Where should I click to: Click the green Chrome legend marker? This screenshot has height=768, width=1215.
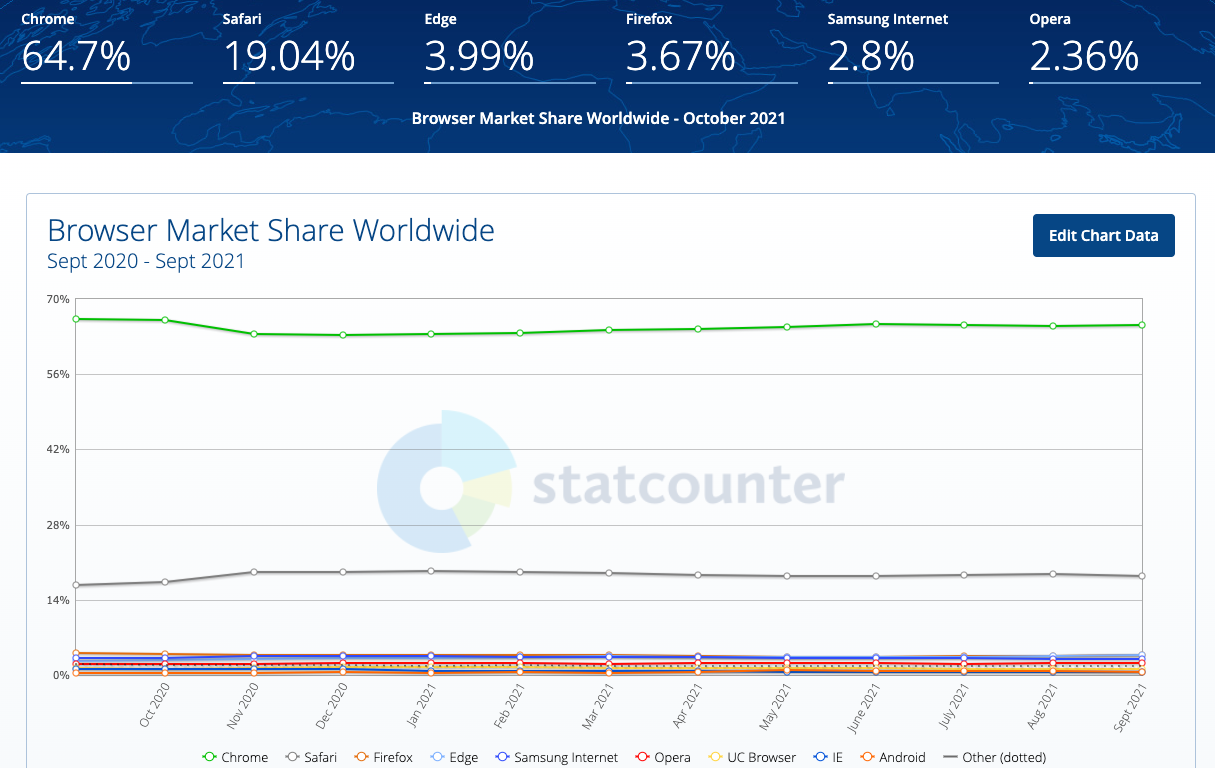pyautogui.click(x=210, y=757)
